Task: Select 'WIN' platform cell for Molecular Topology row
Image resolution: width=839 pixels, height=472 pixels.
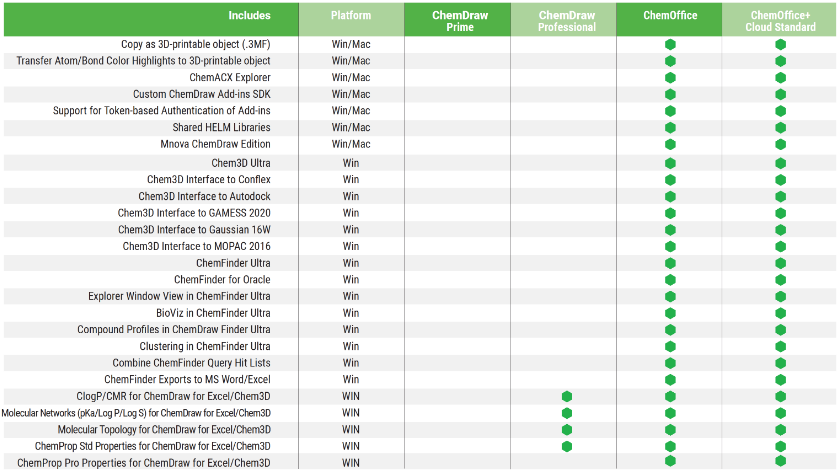Action: pos(350,430)
